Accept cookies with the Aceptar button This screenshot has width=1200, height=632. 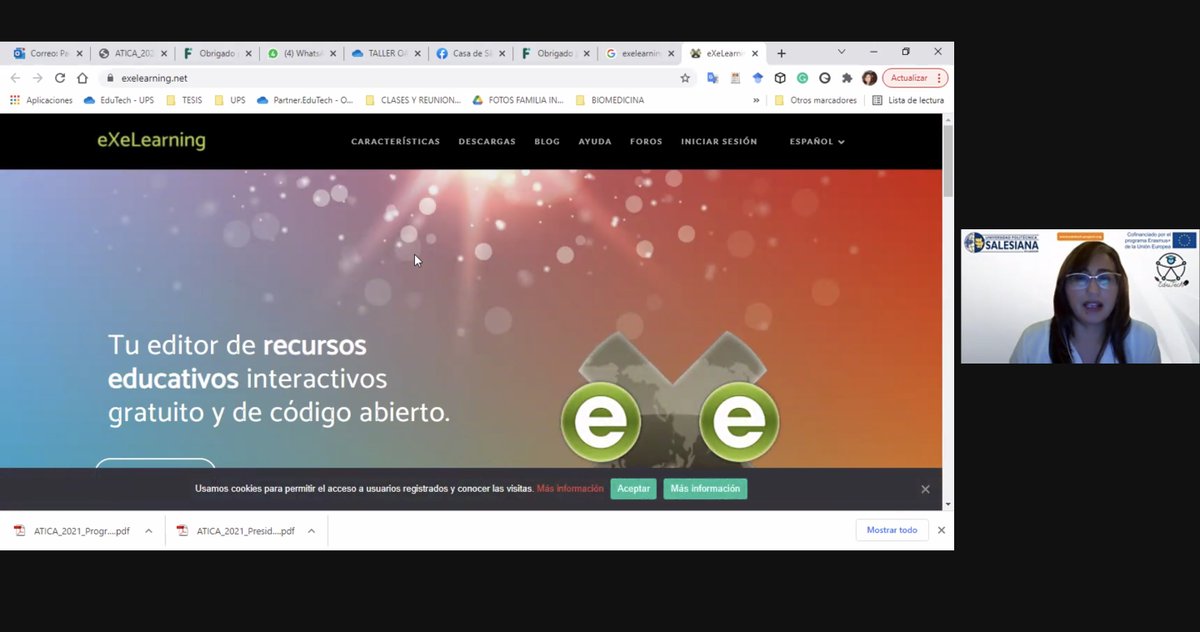pos(633,489)
